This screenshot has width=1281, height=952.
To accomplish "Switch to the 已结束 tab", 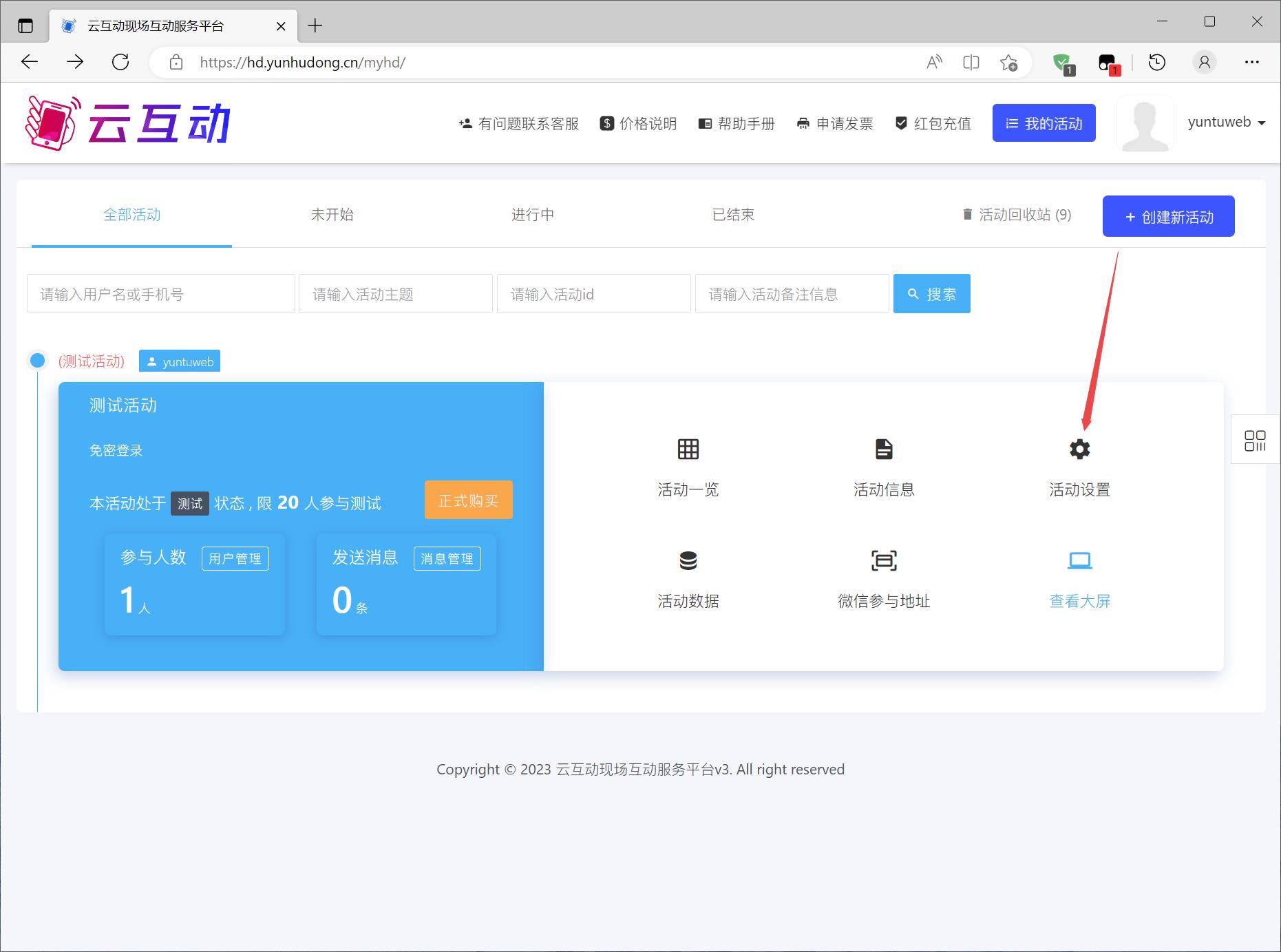I will 733,215.
